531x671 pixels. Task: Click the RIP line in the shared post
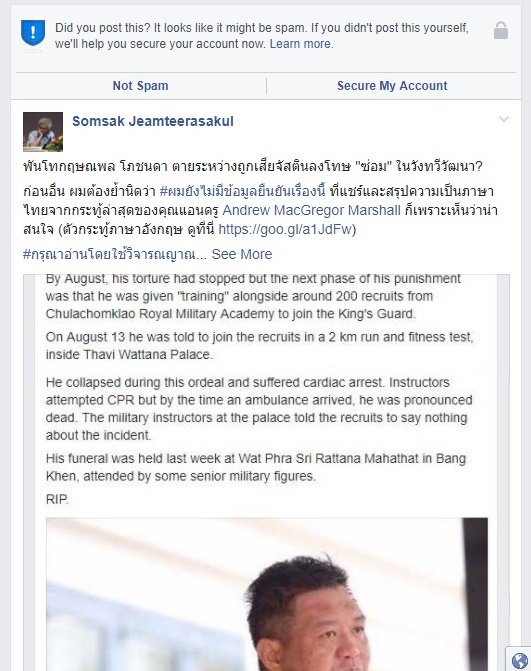pos(57,499)
